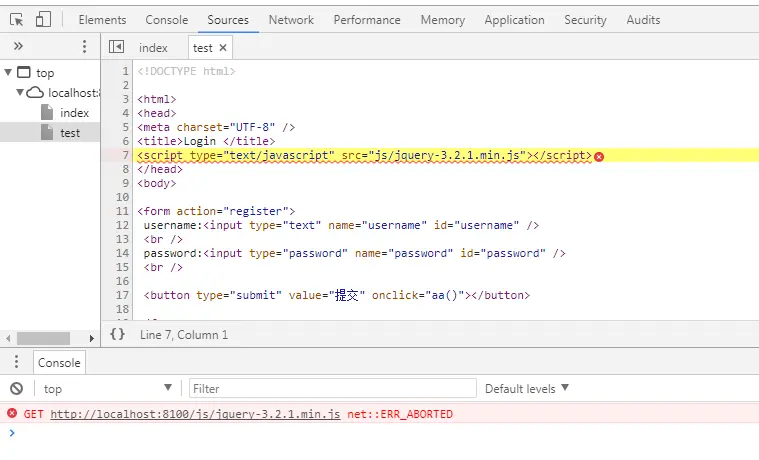The image size is (759, 460).
Task: Click the highlighted script tag line
Action: pos(364,155)
